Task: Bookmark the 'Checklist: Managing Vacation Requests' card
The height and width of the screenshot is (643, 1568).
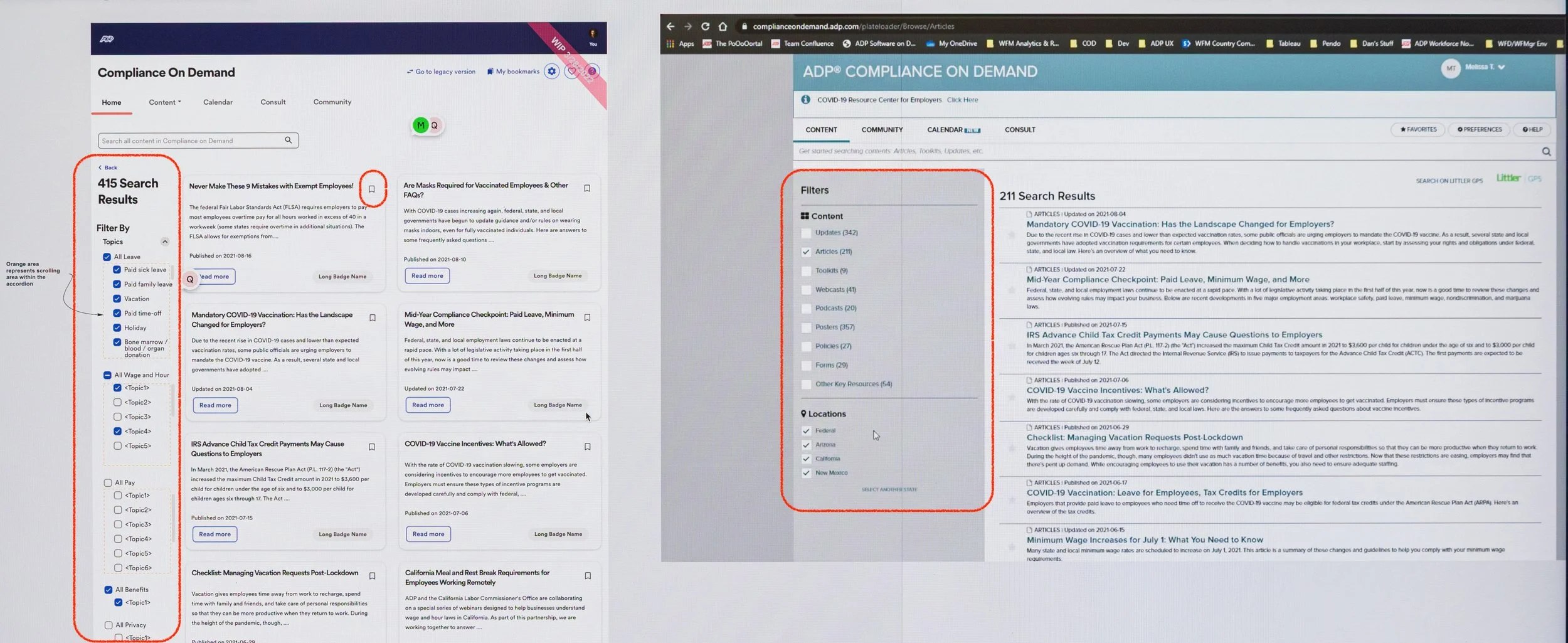Action: click(373, 576)
